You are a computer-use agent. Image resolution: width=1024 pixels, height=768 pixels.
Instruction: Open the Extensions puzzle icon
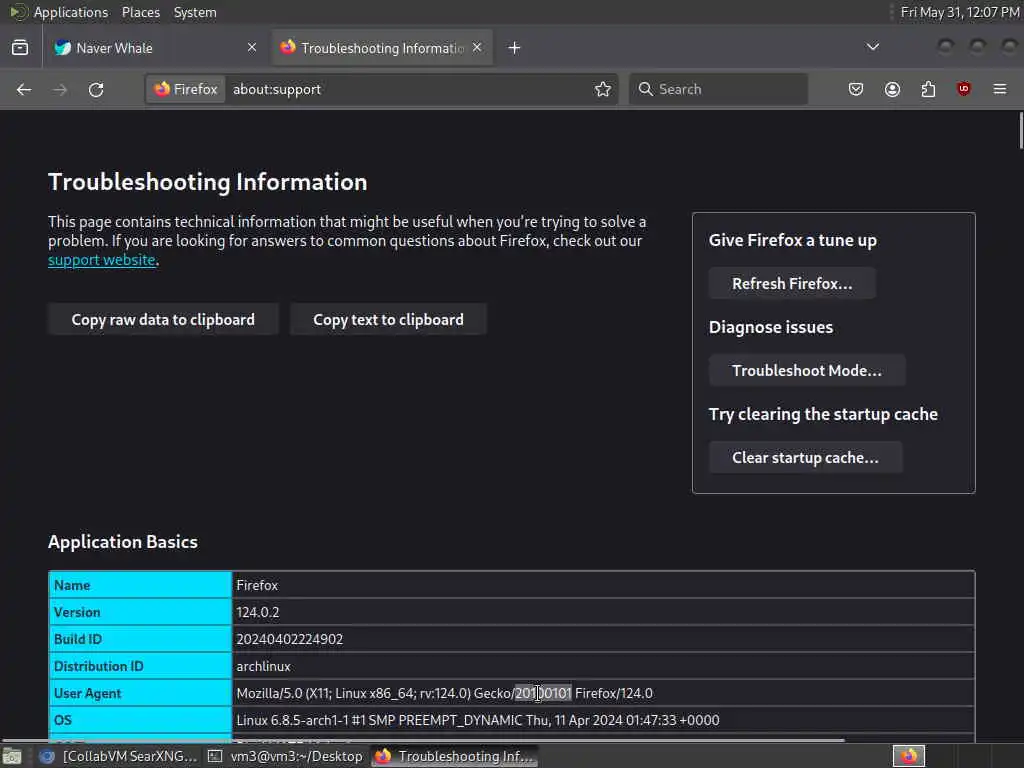(x=928, y=89)
